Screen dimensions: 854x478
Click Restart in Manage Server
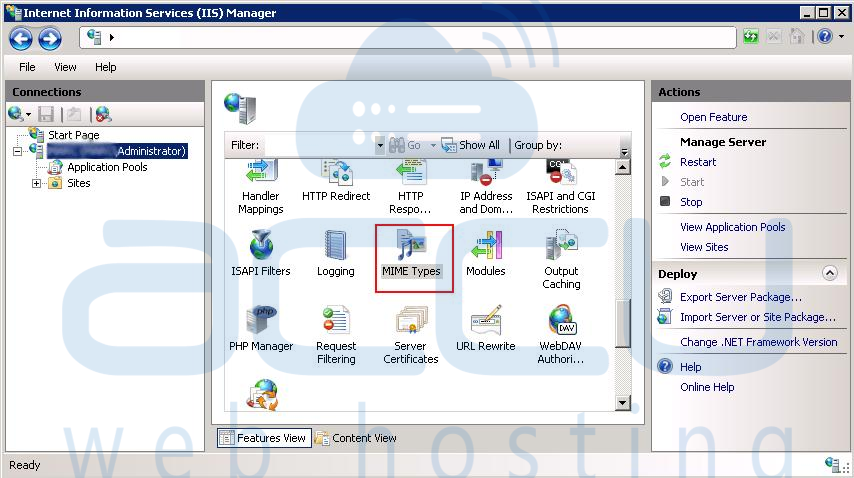[x=698, y=162]
